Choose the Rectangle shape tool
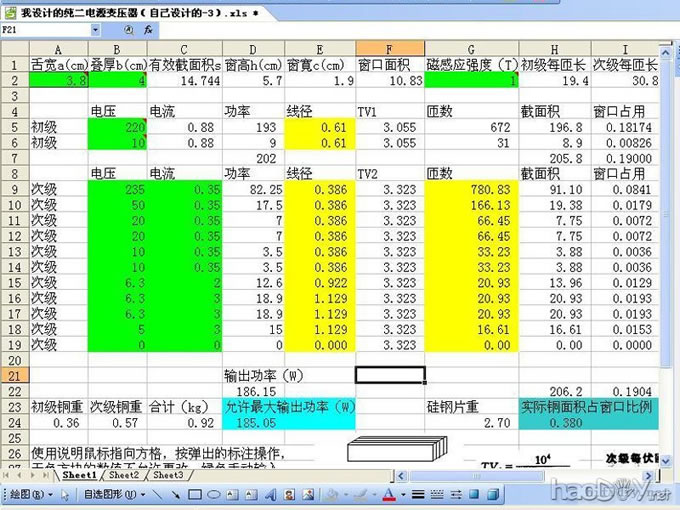 point(194,495)
